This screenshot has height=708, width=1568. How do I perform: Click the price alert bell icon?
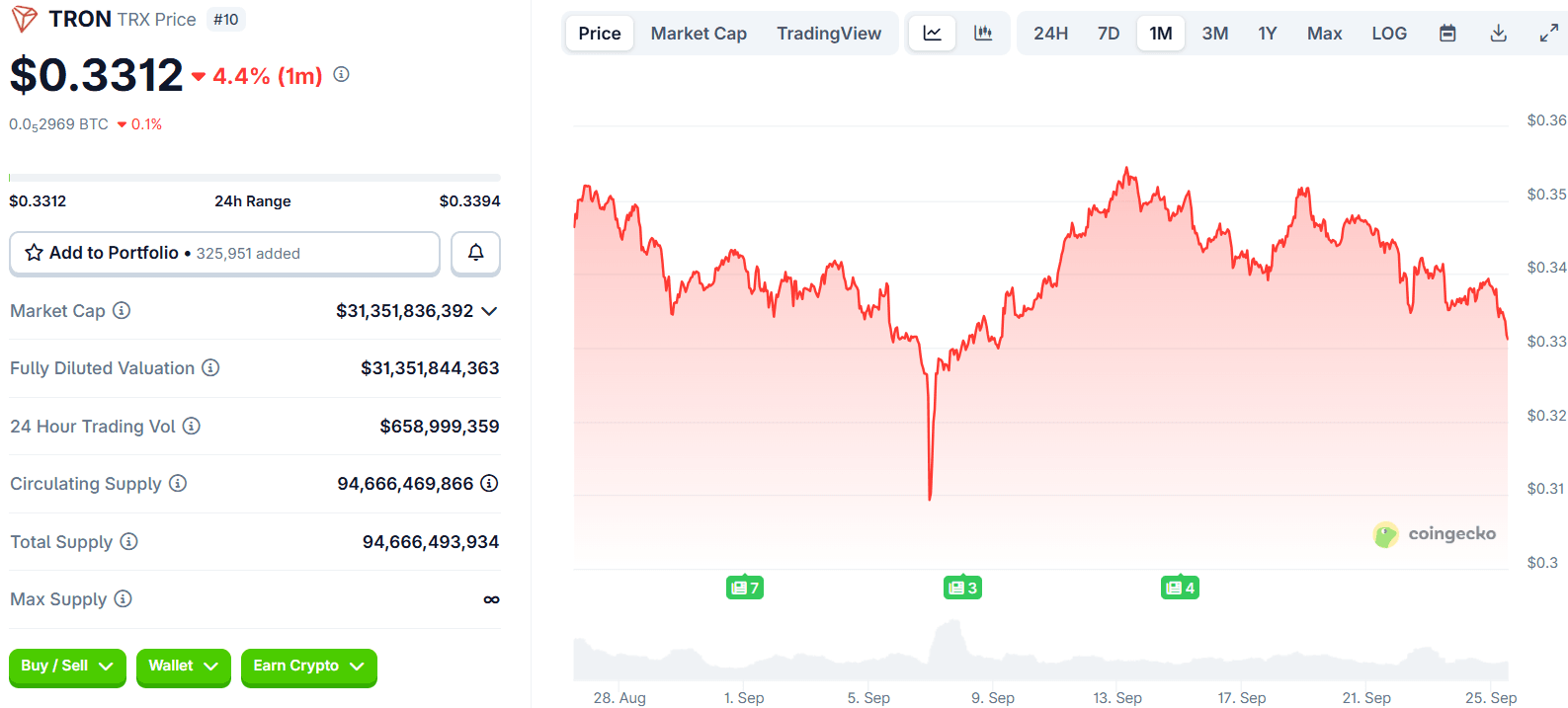(475, 253)
